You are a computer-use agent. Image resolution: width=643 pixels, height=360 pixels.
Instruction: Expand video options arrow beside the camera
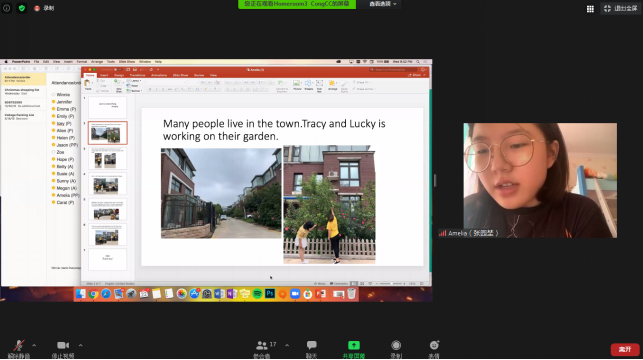click(80, 345)
